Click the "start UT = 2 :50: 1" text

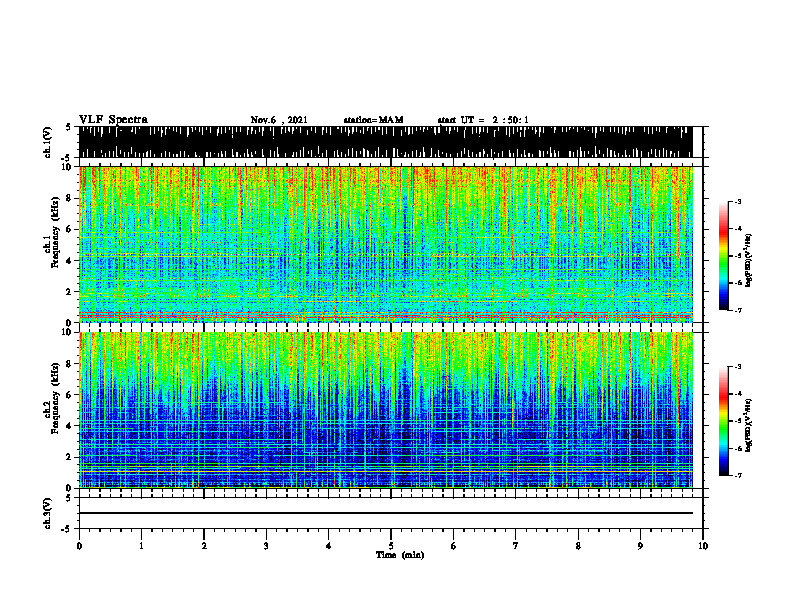click(x=483, y=120)
